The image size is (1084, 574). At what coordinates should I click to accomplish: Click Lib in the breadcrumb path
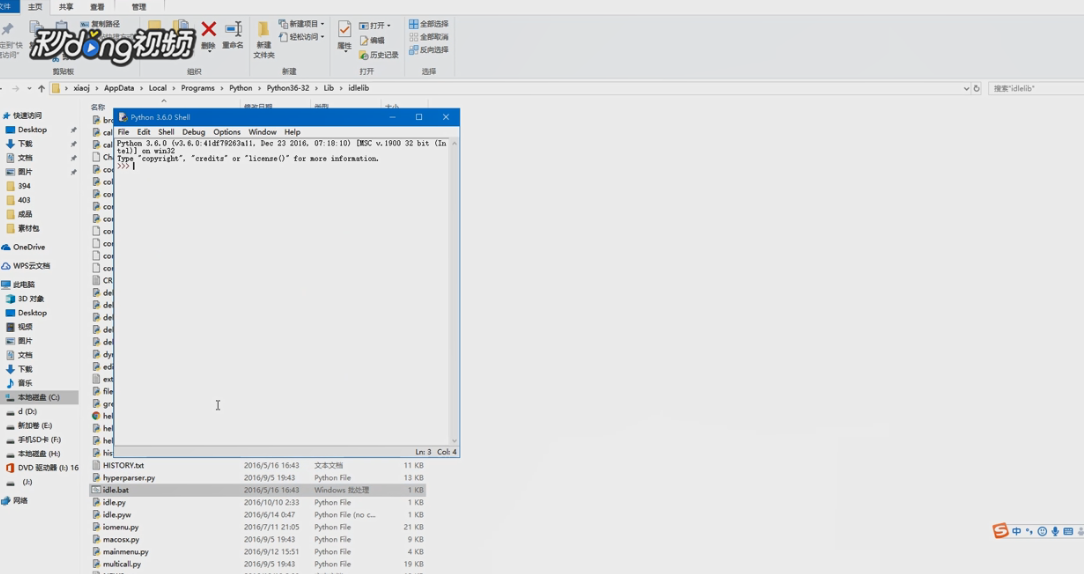click(328, 89)
